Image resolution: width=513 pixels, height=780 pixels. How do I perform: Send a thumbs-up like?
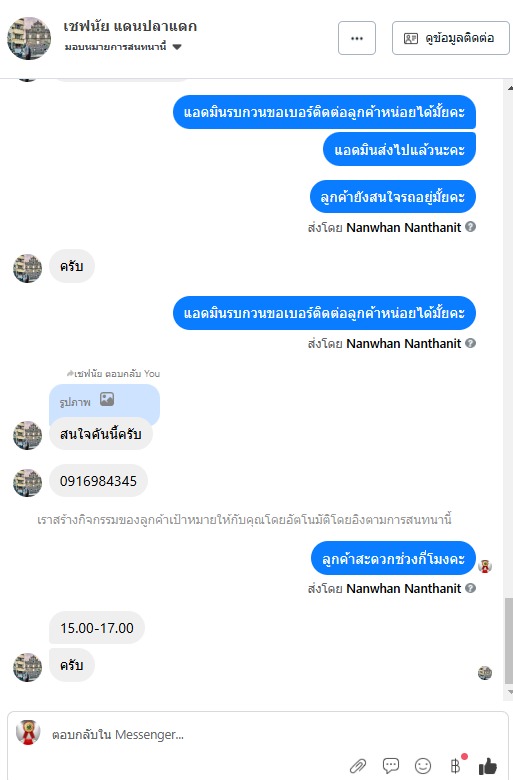coord(488,766)
